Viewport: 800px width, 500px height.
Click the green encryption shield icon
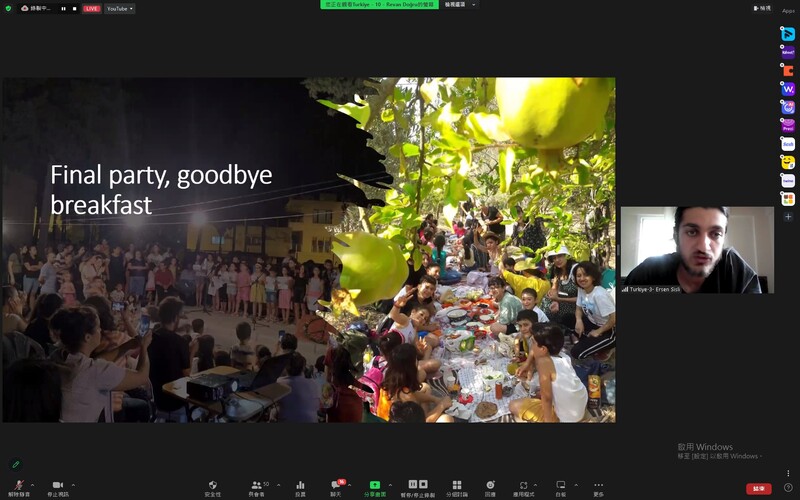click(x=8, y=8)
